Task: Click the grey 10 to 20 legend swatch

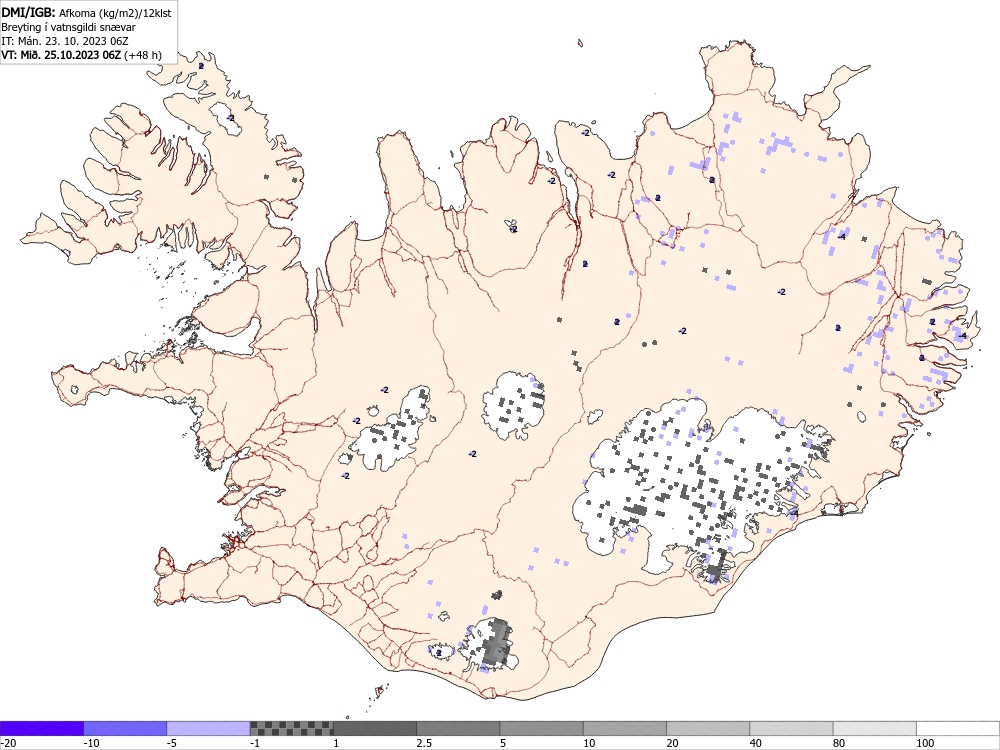Action: (625, 728)
